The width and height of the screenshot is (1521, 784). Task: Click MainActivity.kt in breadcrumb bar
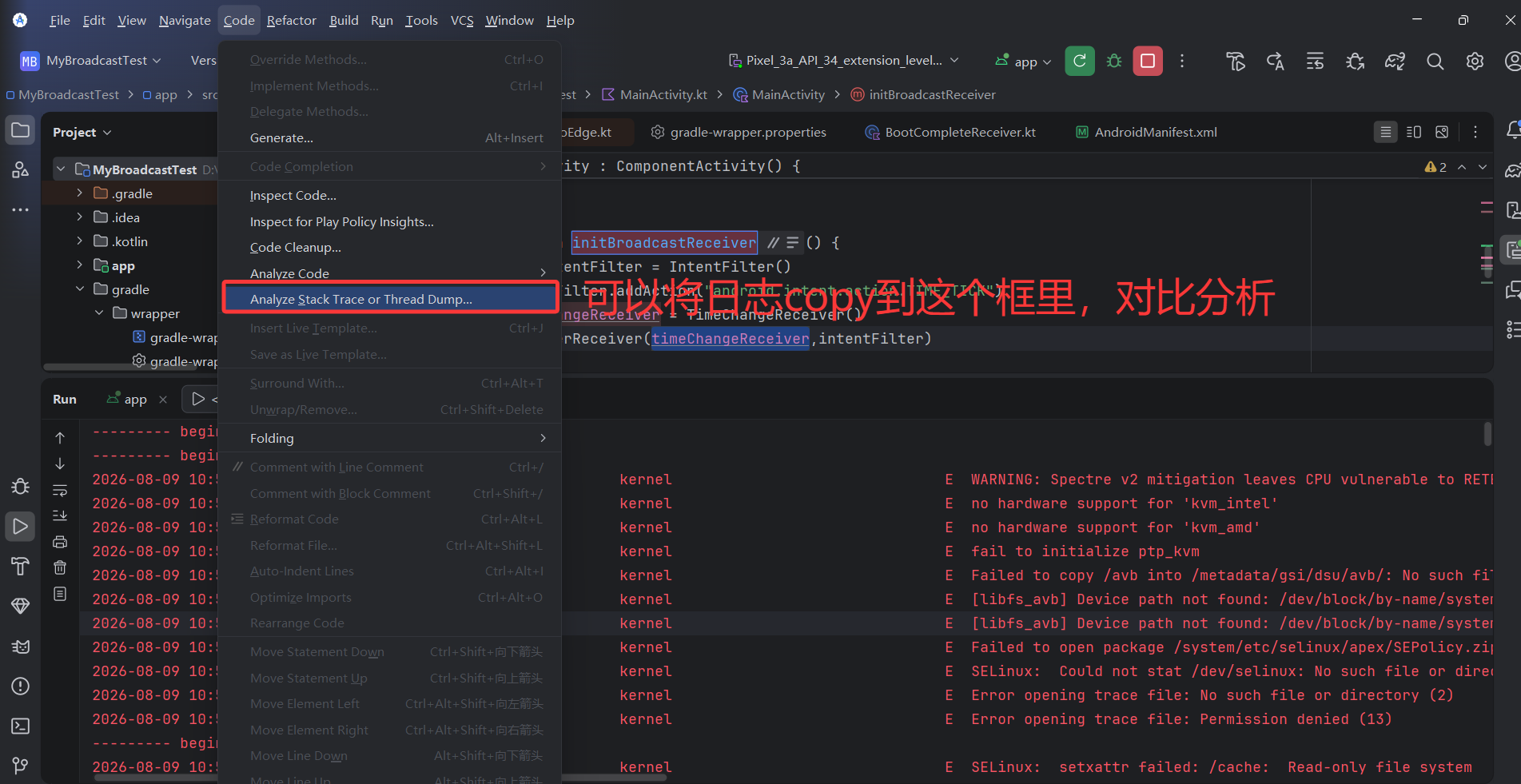655,95
